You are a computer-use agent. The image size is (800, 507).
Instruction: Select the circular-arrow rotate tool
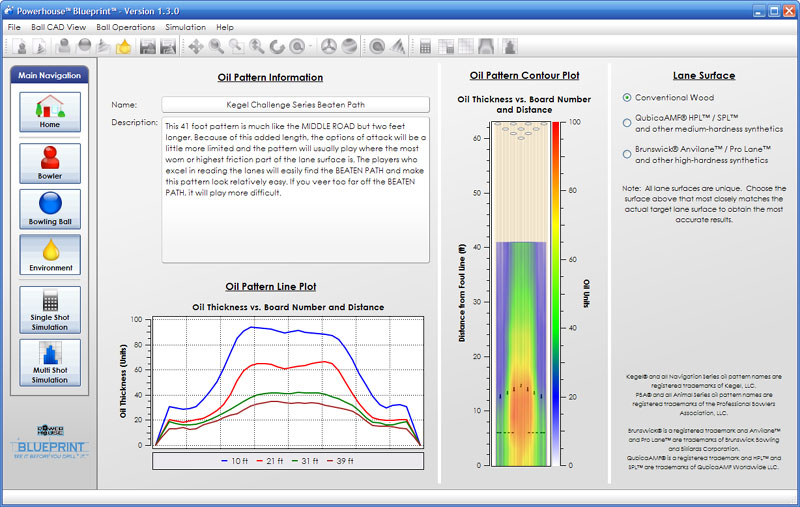tap(277, 47)
